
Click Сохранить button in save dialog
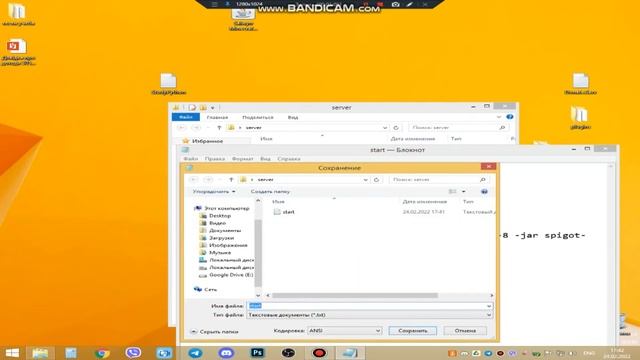412,331
